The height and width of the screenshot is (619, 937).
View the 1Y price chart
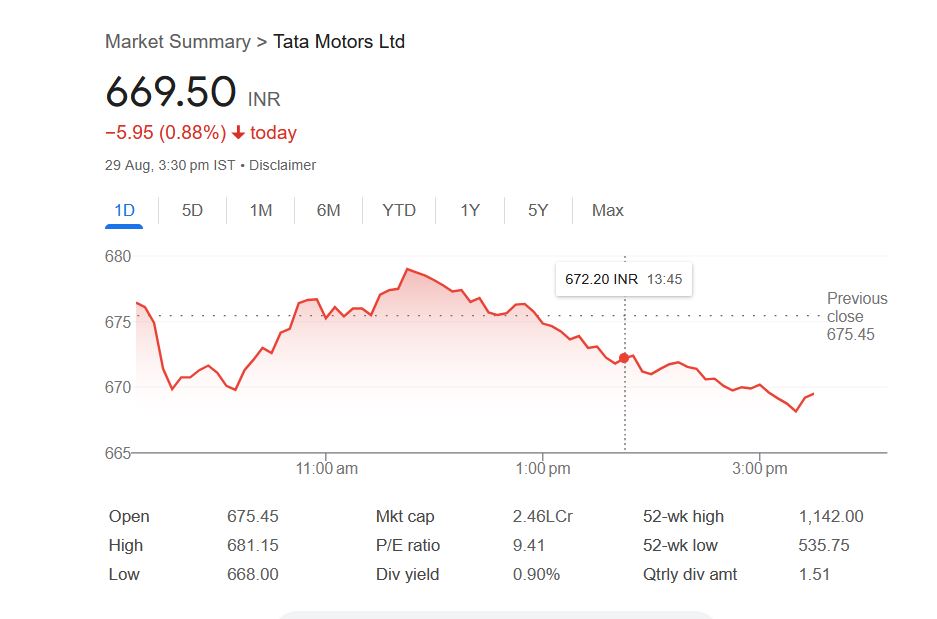click(470, 210)
